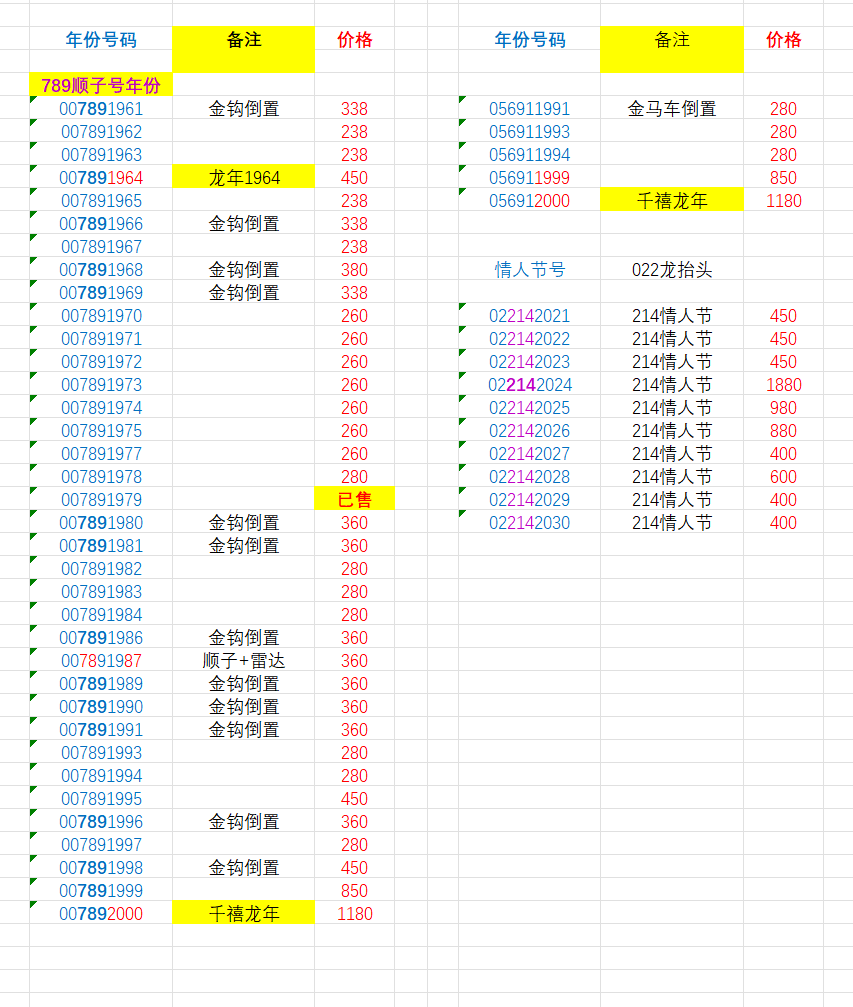Select the left 价格 header cell
853x1007 pixels.
(x=355, y=40)
